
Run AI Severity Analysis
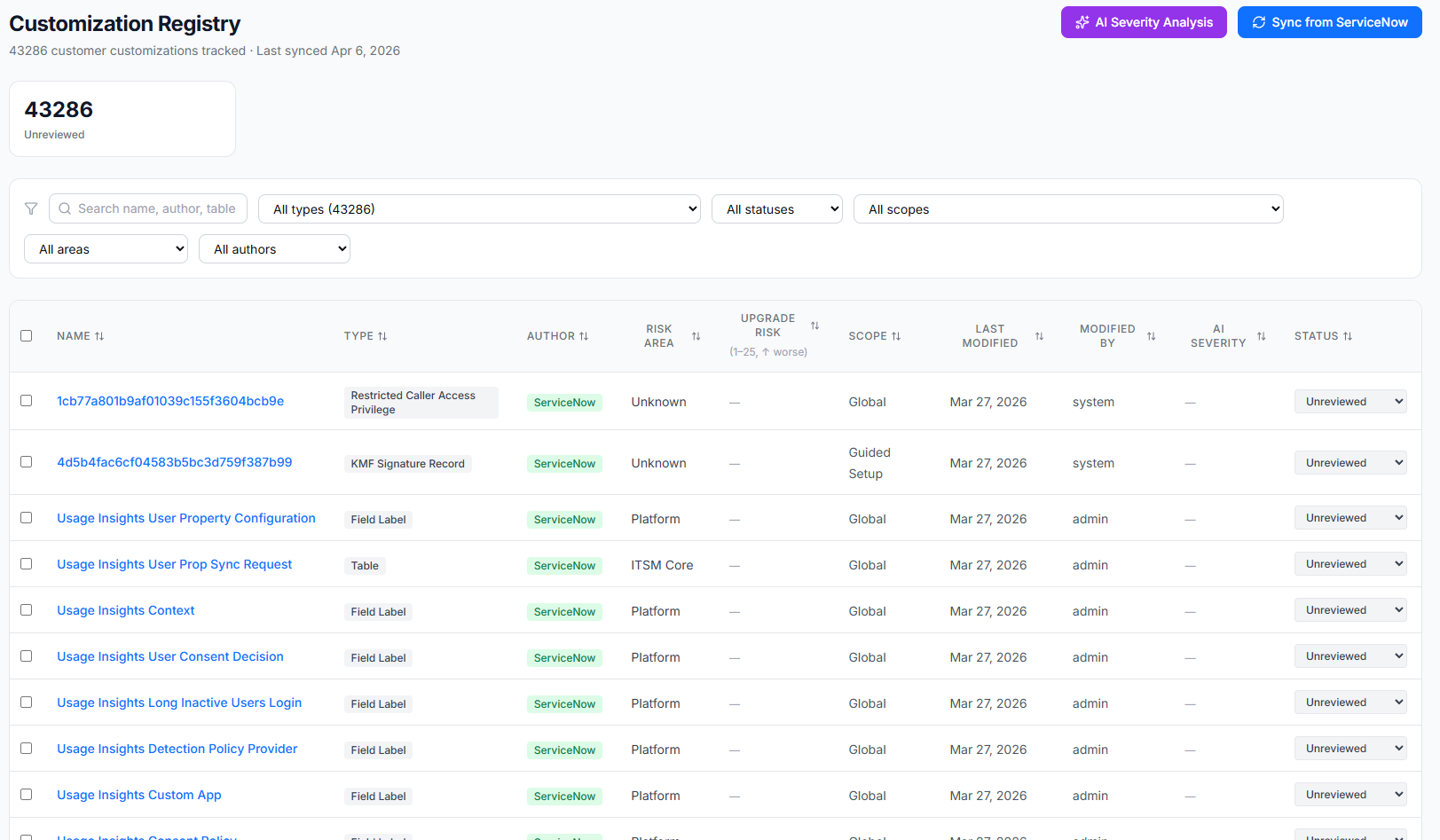click(1143, 22)
